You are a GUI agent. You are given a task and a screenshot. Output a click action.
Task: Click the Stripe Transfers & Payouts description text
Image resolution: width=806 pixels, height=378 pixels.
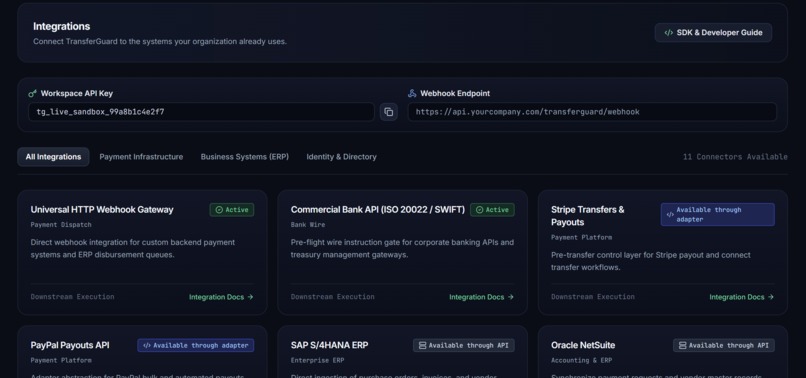[x=651, y=261]
